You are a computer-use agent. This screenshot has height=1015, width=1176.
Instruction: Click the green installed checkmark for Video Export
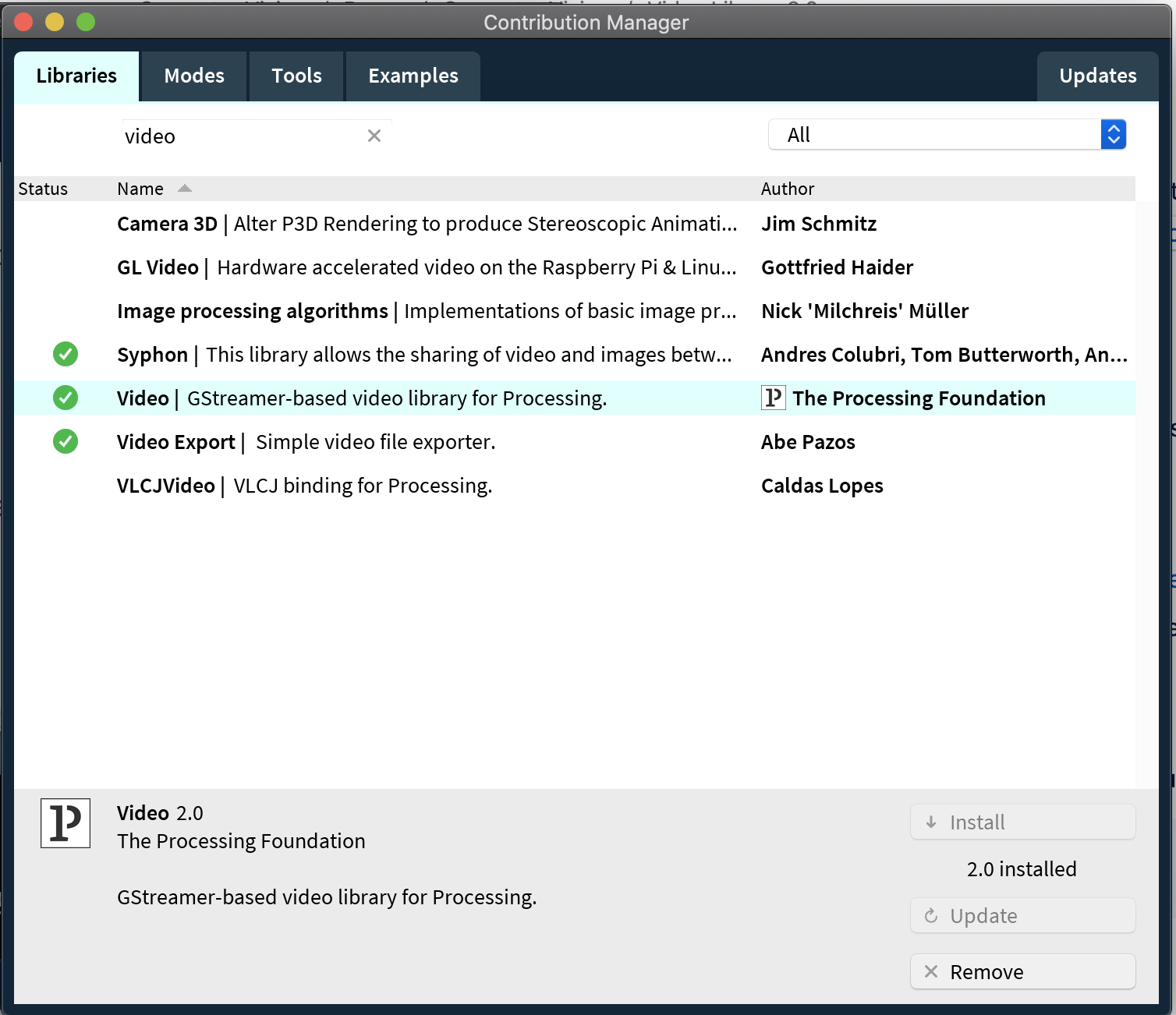click(x=66, y=441)
